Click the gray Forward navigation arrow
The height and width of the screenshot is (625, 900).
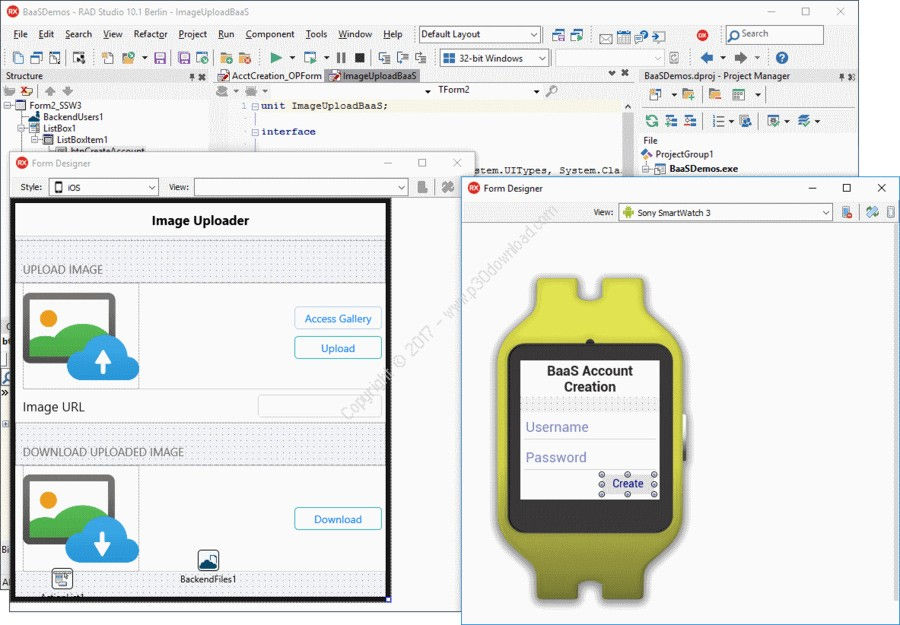pos(741,58)
